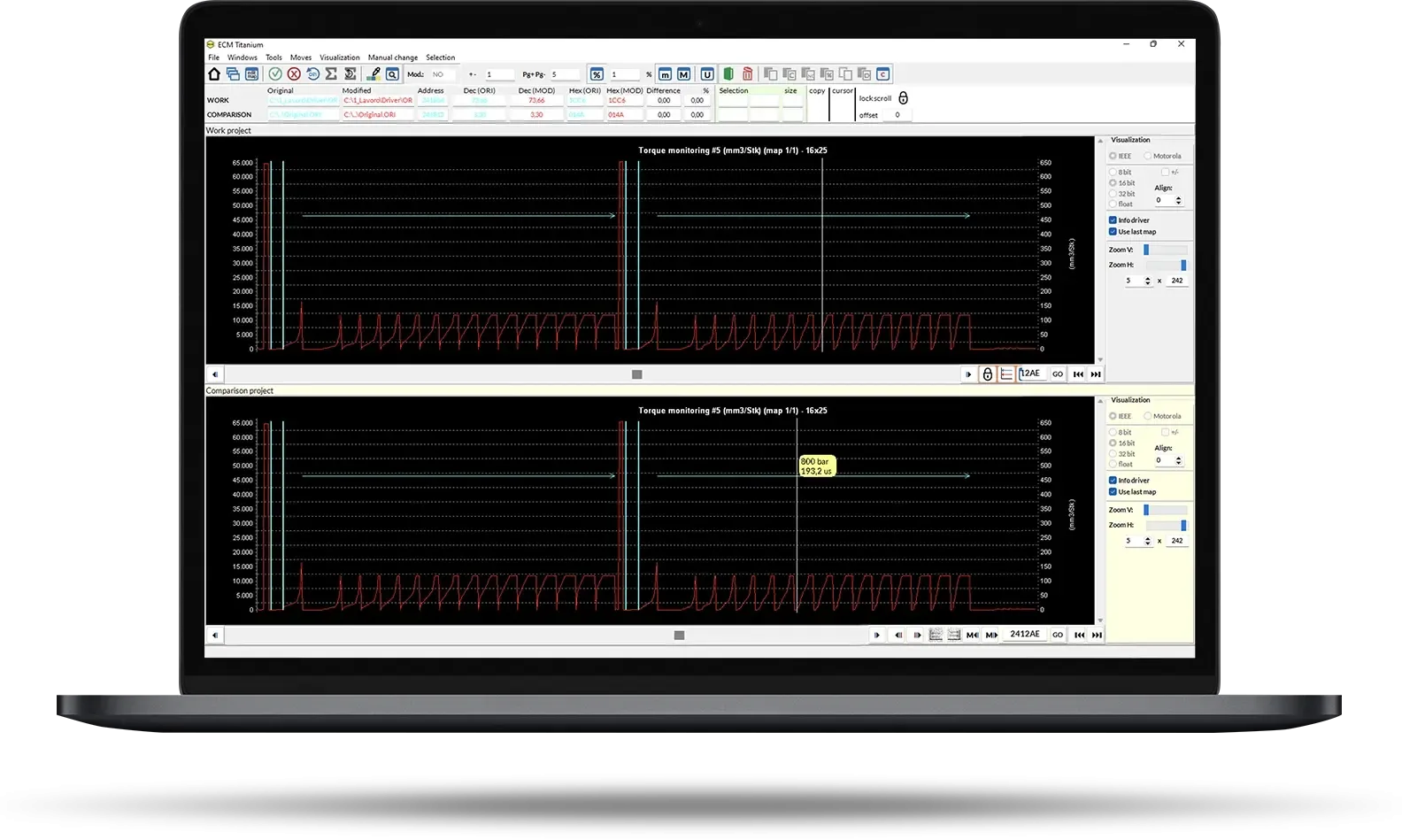
Task: Select Motorola radio in Comparison Visualization panel
Action: [x=1148, y=416]
